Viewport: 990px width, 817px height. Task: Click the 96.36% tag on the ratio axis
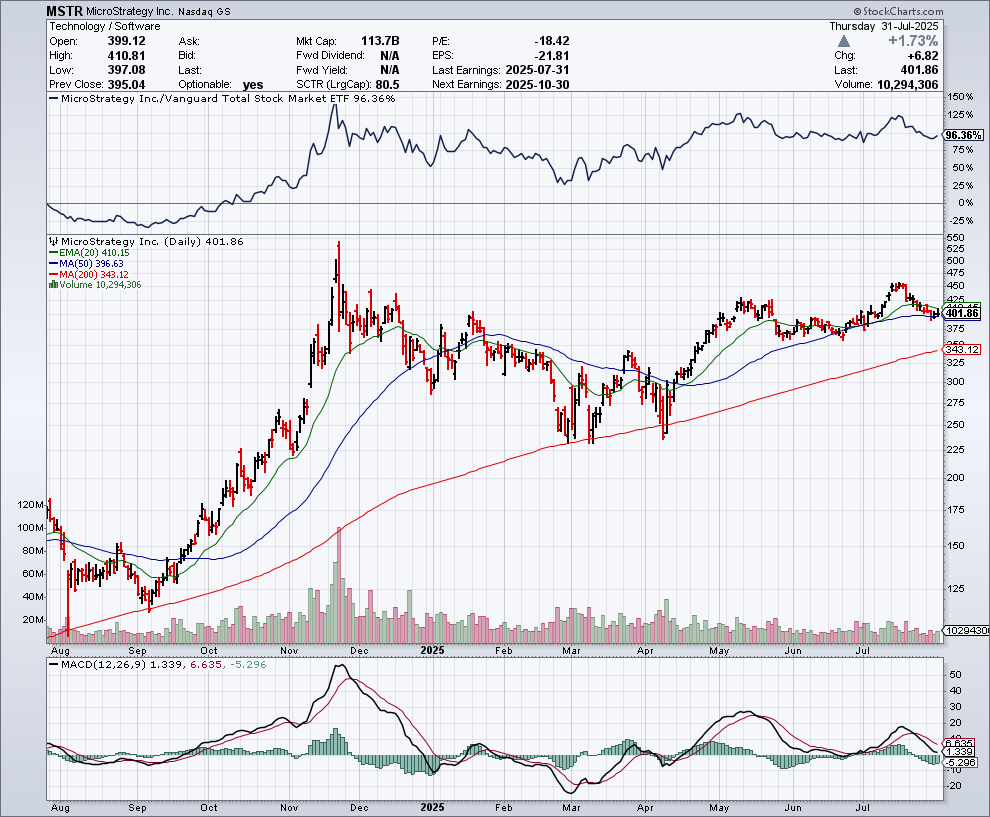pos(963,135)
